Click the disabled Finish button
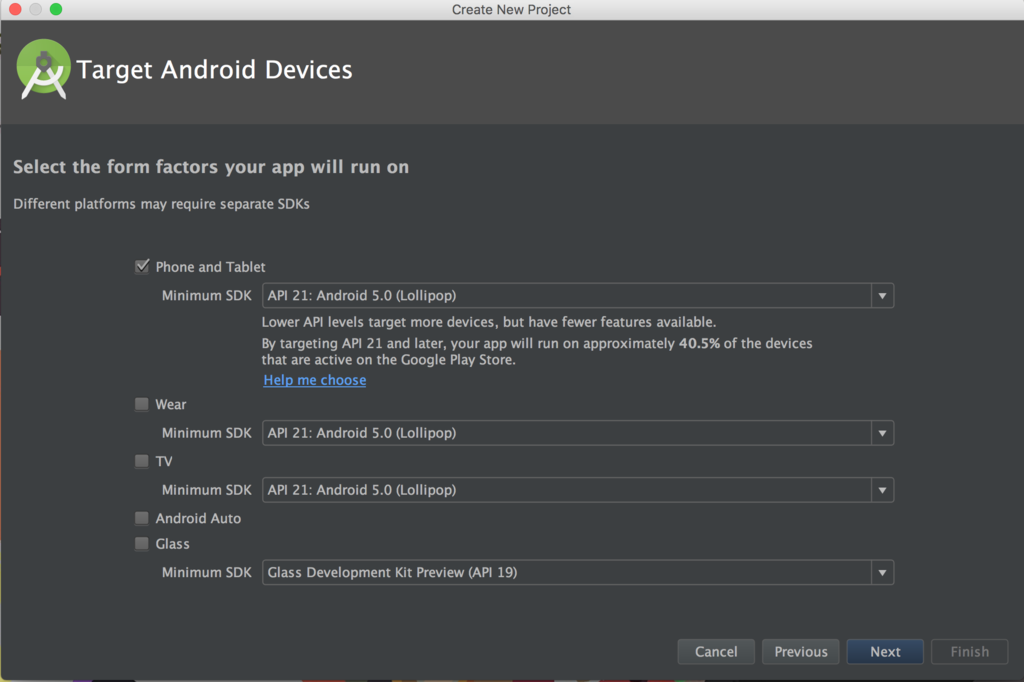This screenshot has width=1024, height=682. pyautogui.click(x=969, y=651)
